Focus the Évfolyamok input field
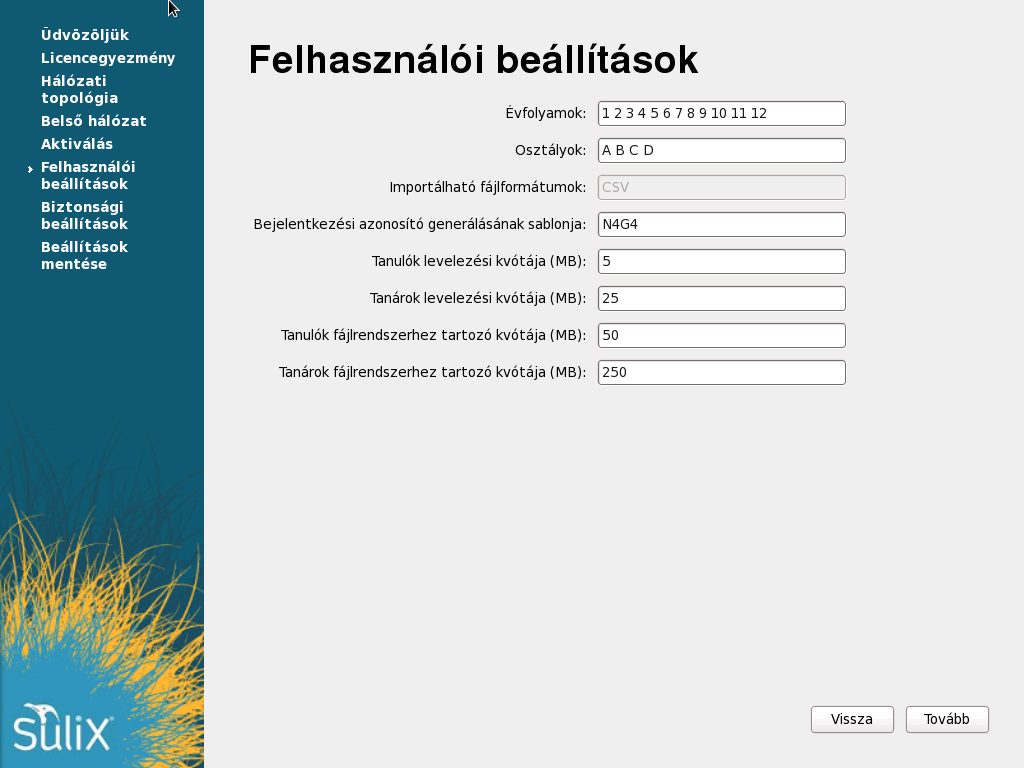Image resolution: width=1024 pixels, height=768 pixels. (722, 114)
